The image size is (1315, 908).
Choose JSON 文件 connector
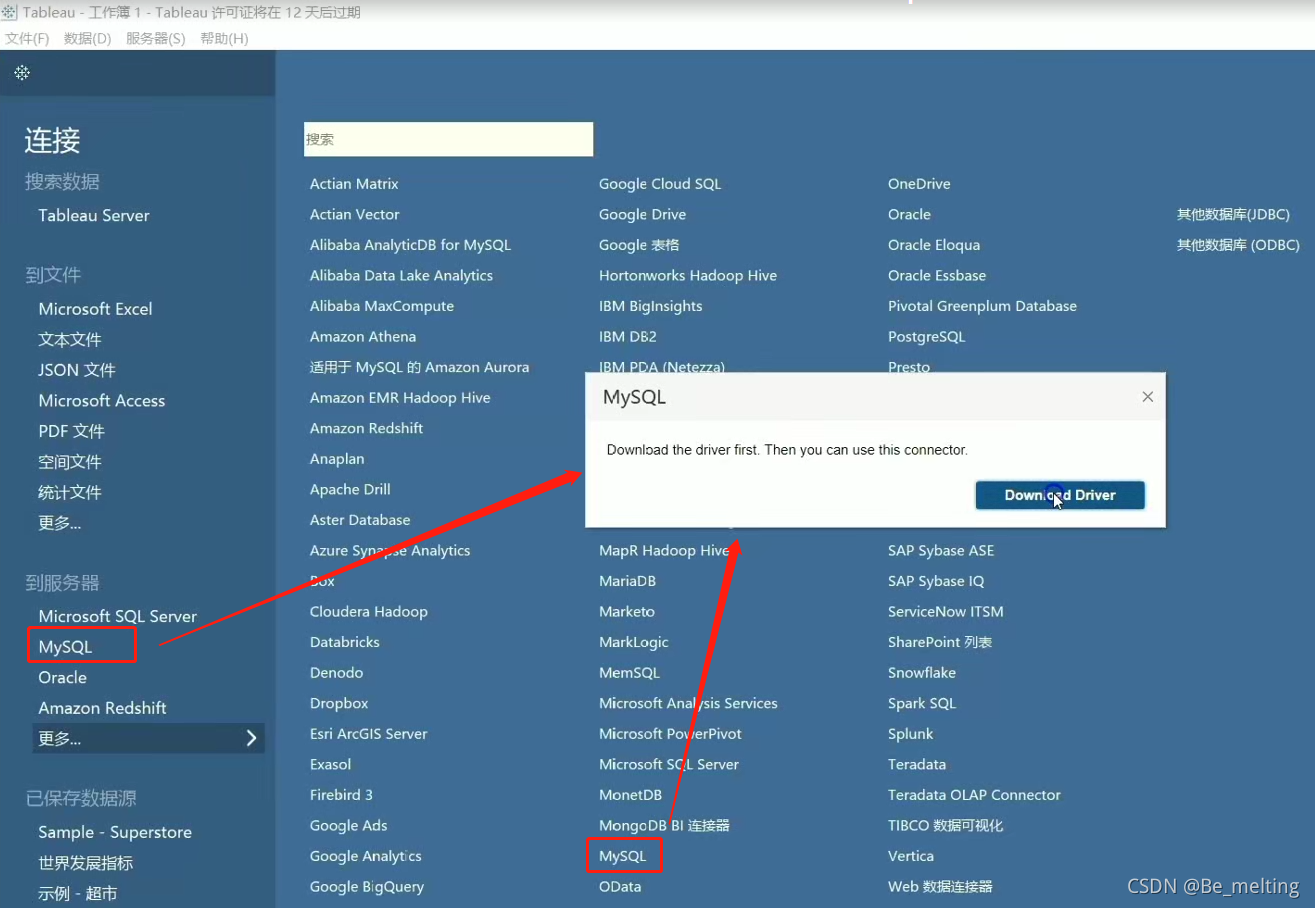pos(77,370)
